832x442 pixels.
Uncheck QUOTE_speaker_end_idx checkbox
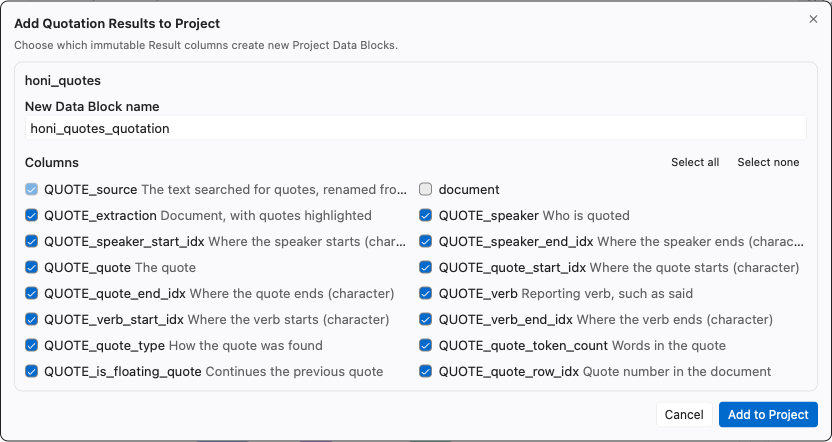[426, 241]
